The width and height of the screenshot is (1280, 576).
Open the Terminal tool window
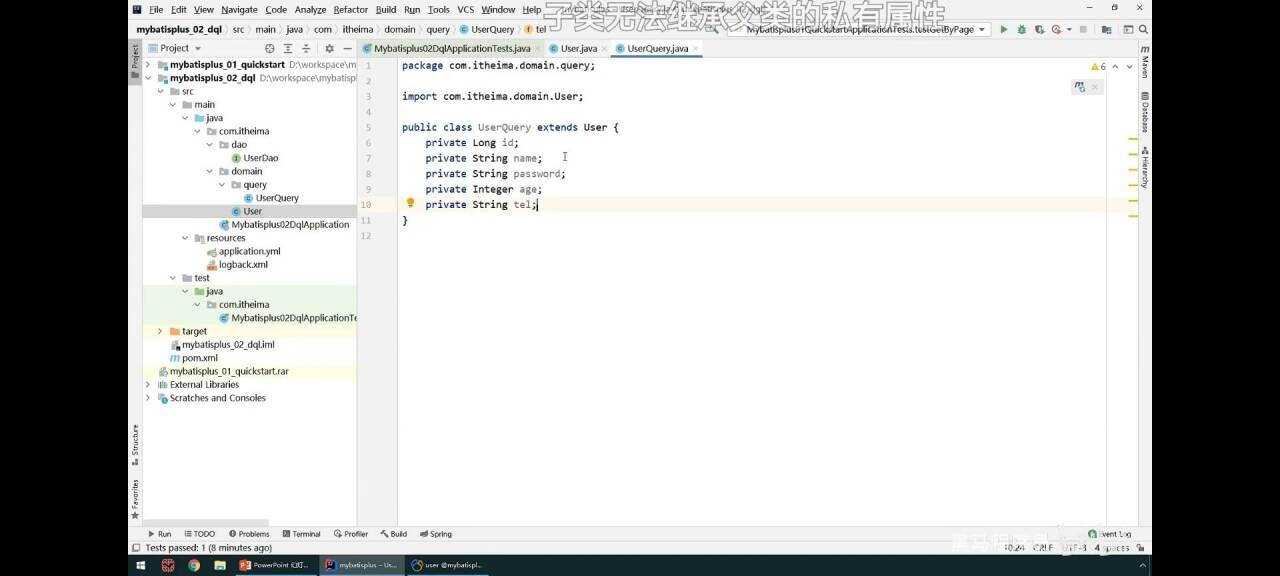click(301, 534)
